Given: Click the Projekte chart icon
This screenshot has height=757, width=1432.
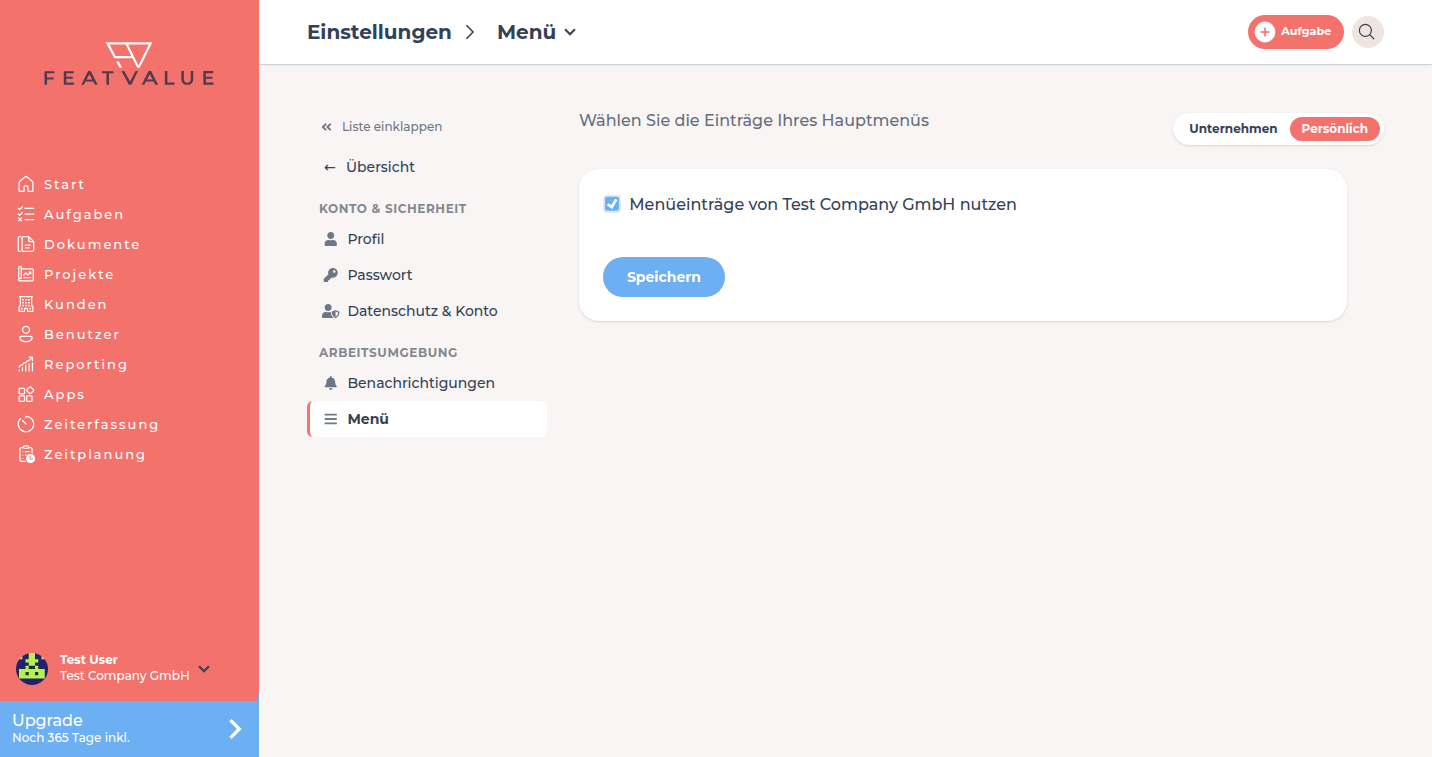Looking at the screenshot, I should pos(26,274).
